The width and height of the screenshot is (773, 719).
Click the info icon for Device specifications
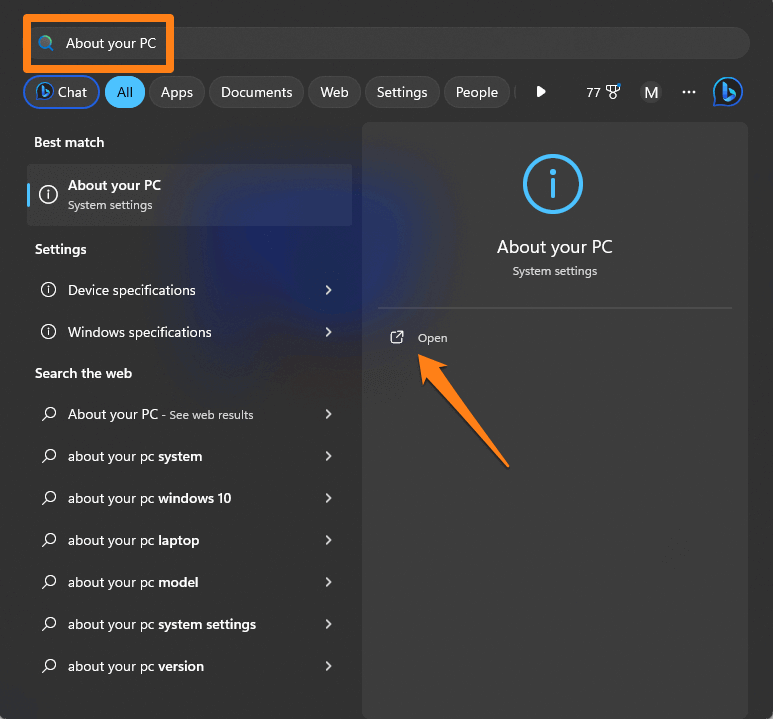click(x=48, y=290)
